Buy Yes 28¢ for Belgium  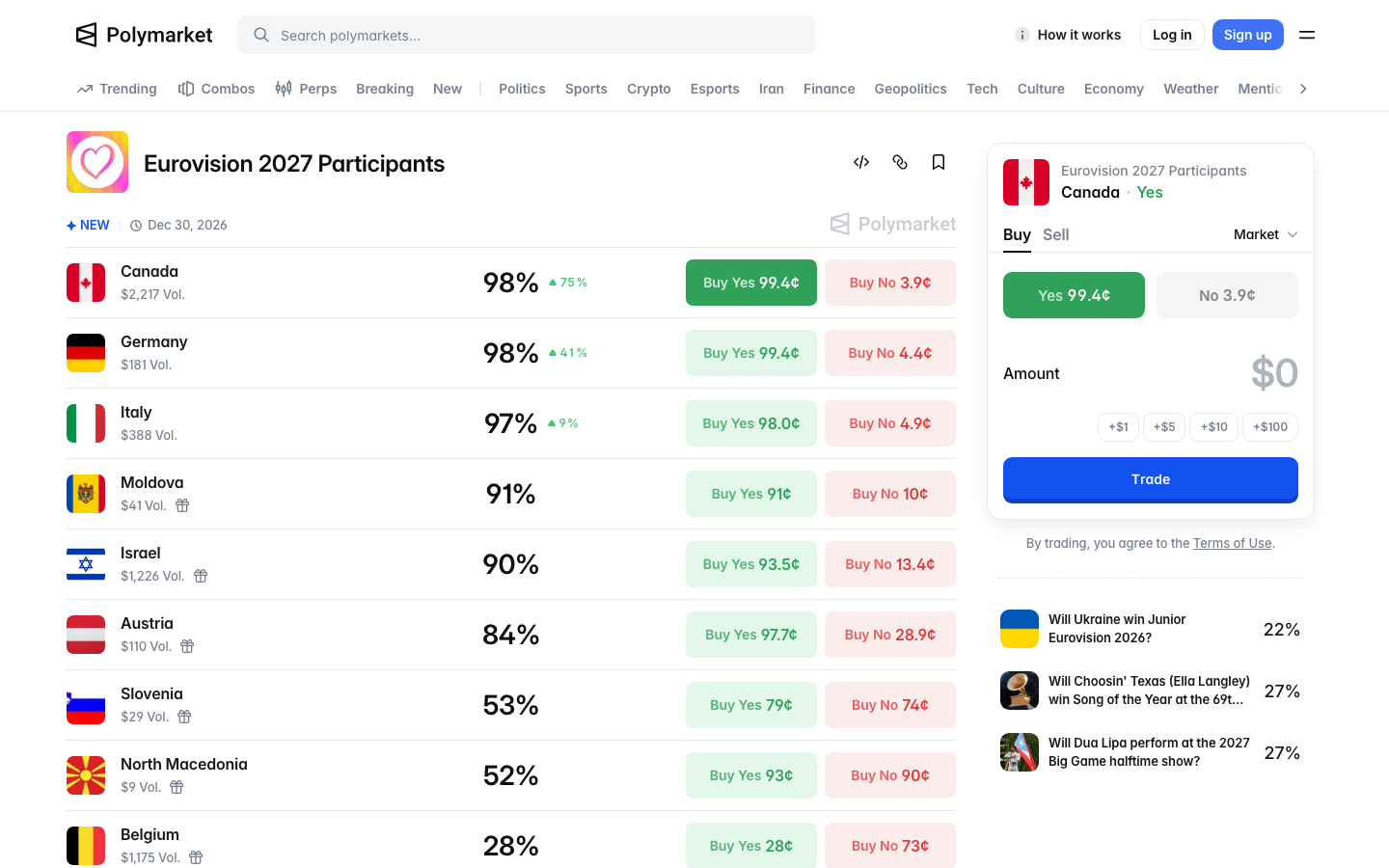coord(751,846)
